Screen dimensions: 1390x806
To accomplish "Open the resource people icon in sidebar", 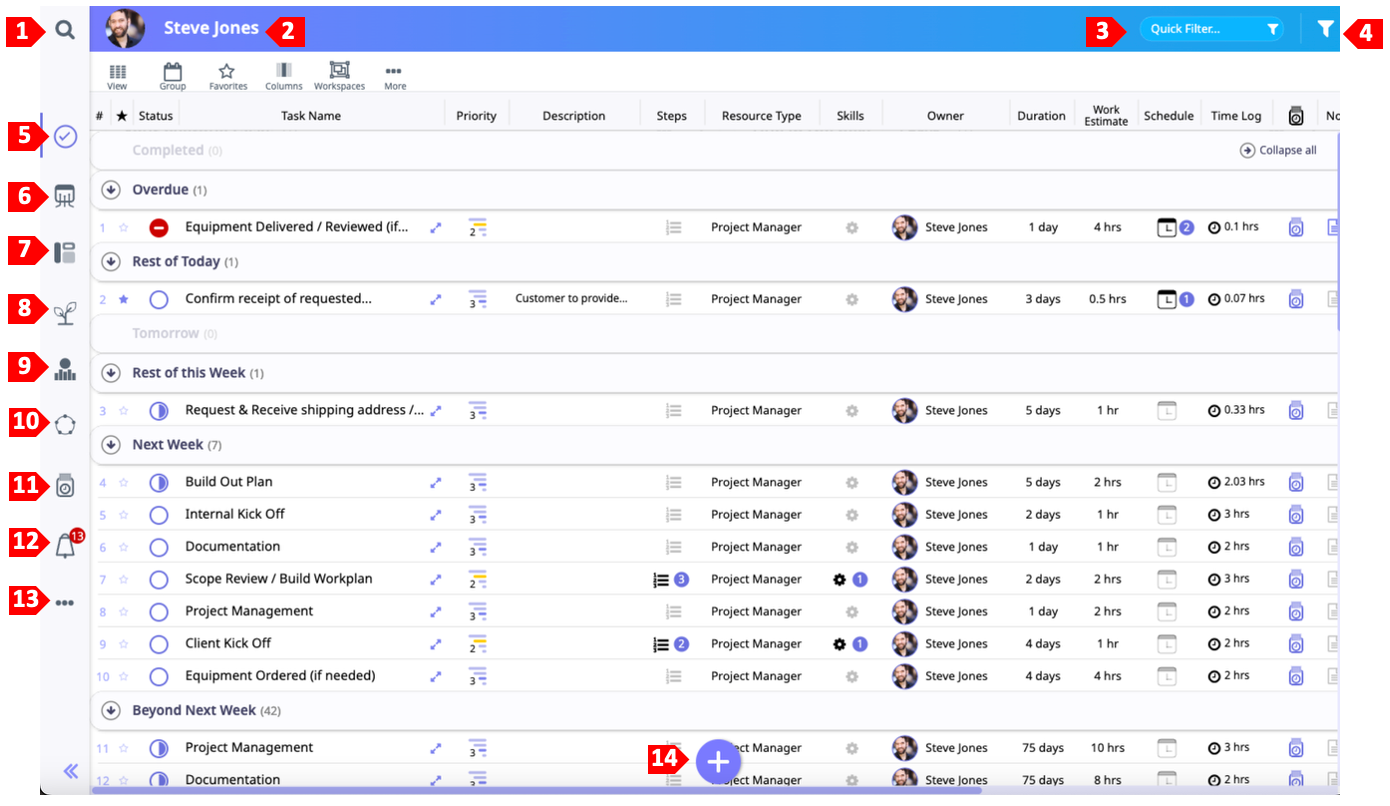I will pos(65,369).
